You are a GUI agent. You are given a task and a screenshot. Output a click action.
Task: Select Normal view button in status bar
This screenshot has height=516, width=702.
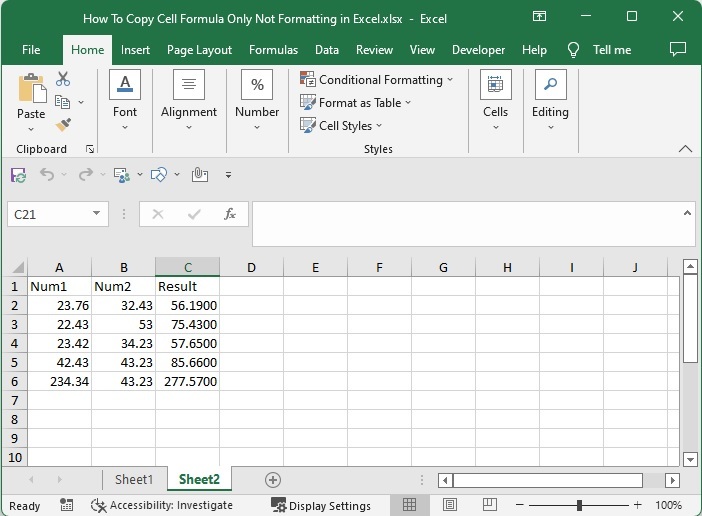(x=409, y=505)
